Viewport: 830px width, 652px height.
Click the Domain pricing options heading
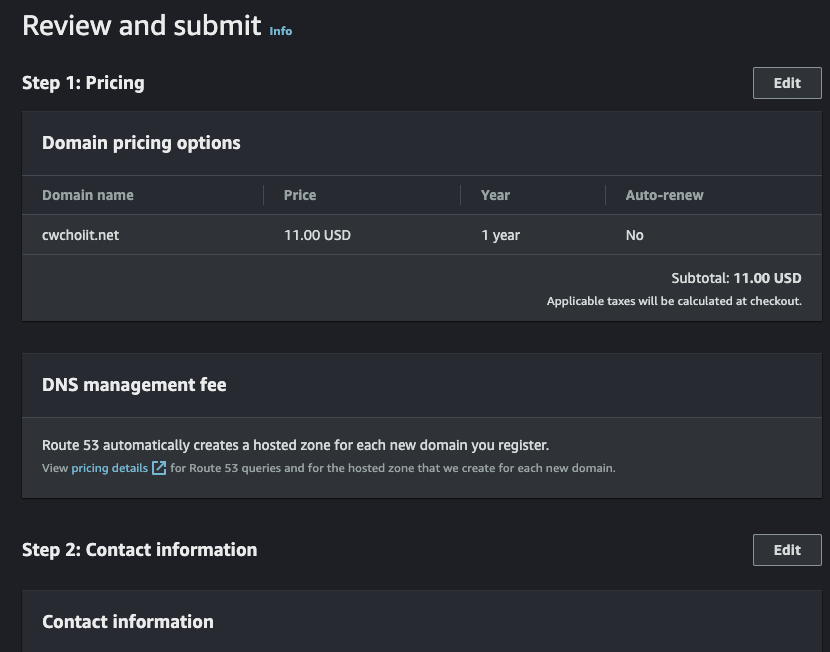coord(141,143)
